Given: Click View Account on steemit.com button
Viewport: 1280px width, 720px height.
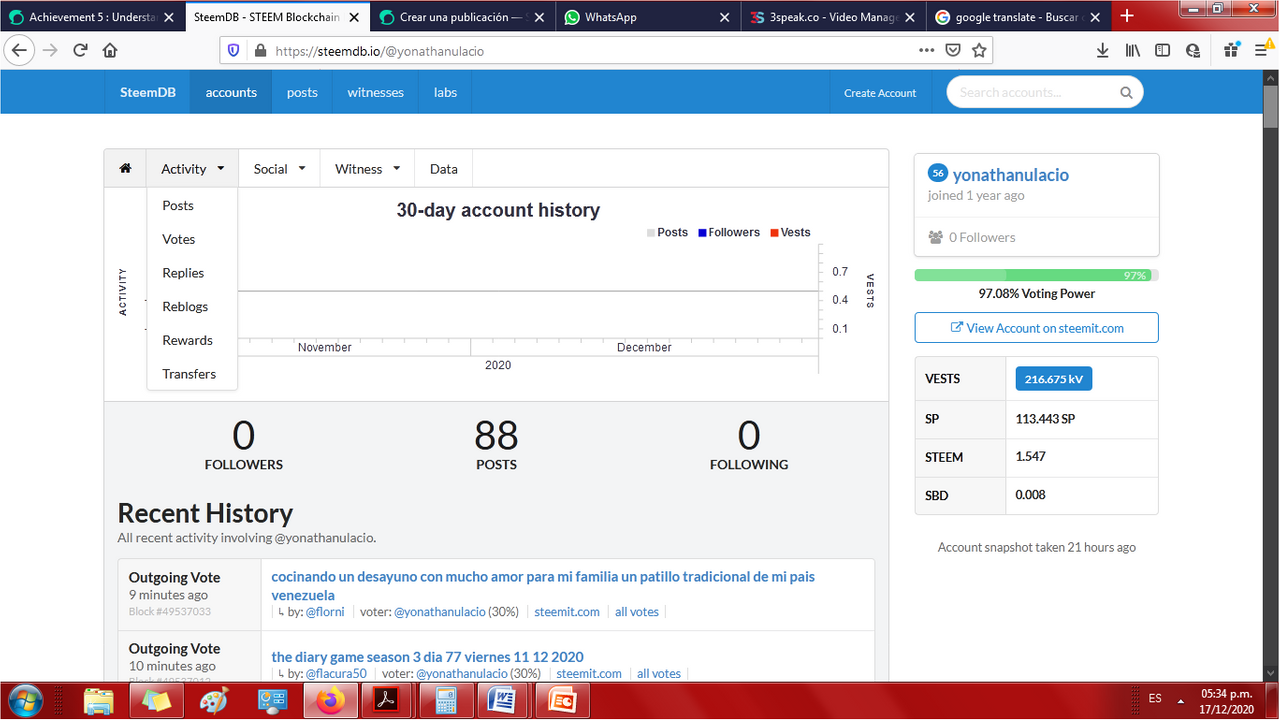Looking at the screenshot, I should click(x=1036, y=328).
